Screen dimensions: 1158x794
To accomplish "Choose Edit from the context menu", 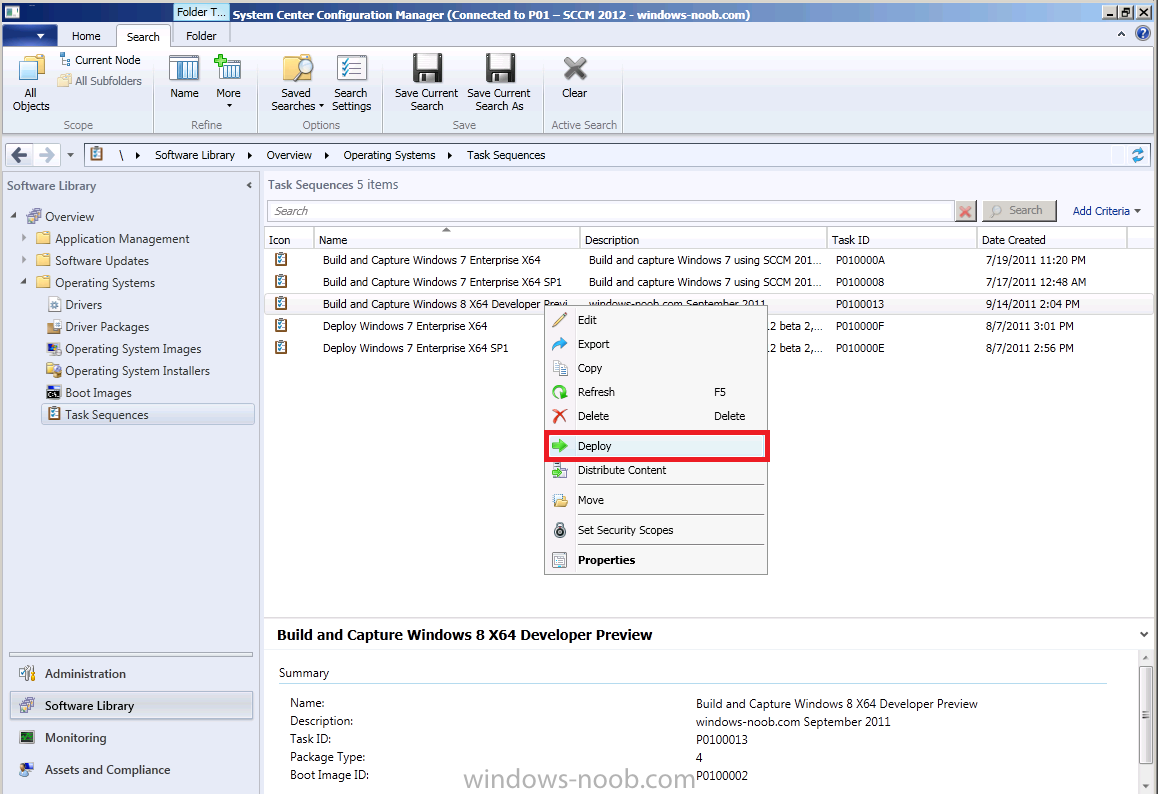I will (656, 320).
